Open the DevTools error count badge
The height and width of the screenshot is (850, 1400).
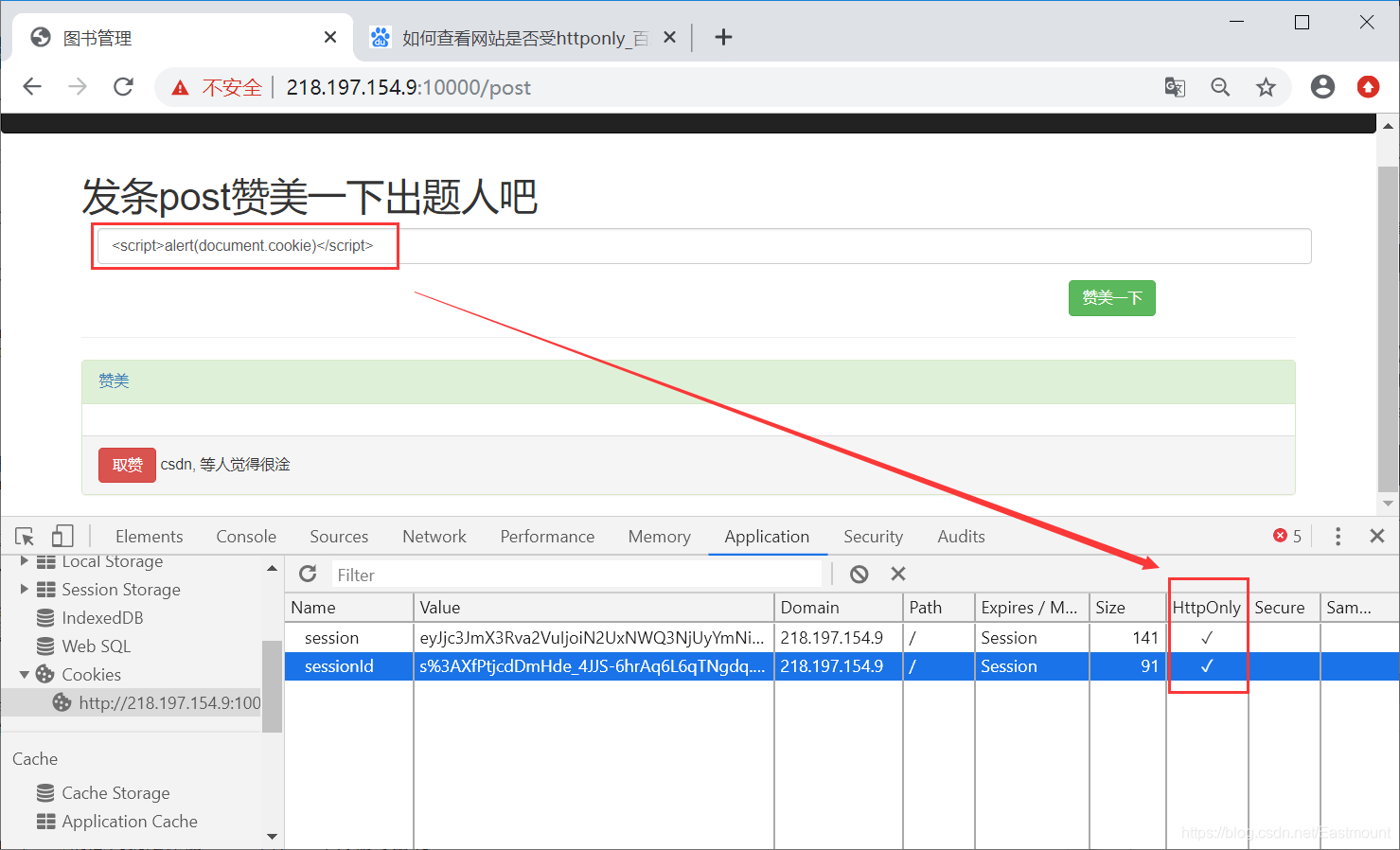click(x=1287, y=536)
